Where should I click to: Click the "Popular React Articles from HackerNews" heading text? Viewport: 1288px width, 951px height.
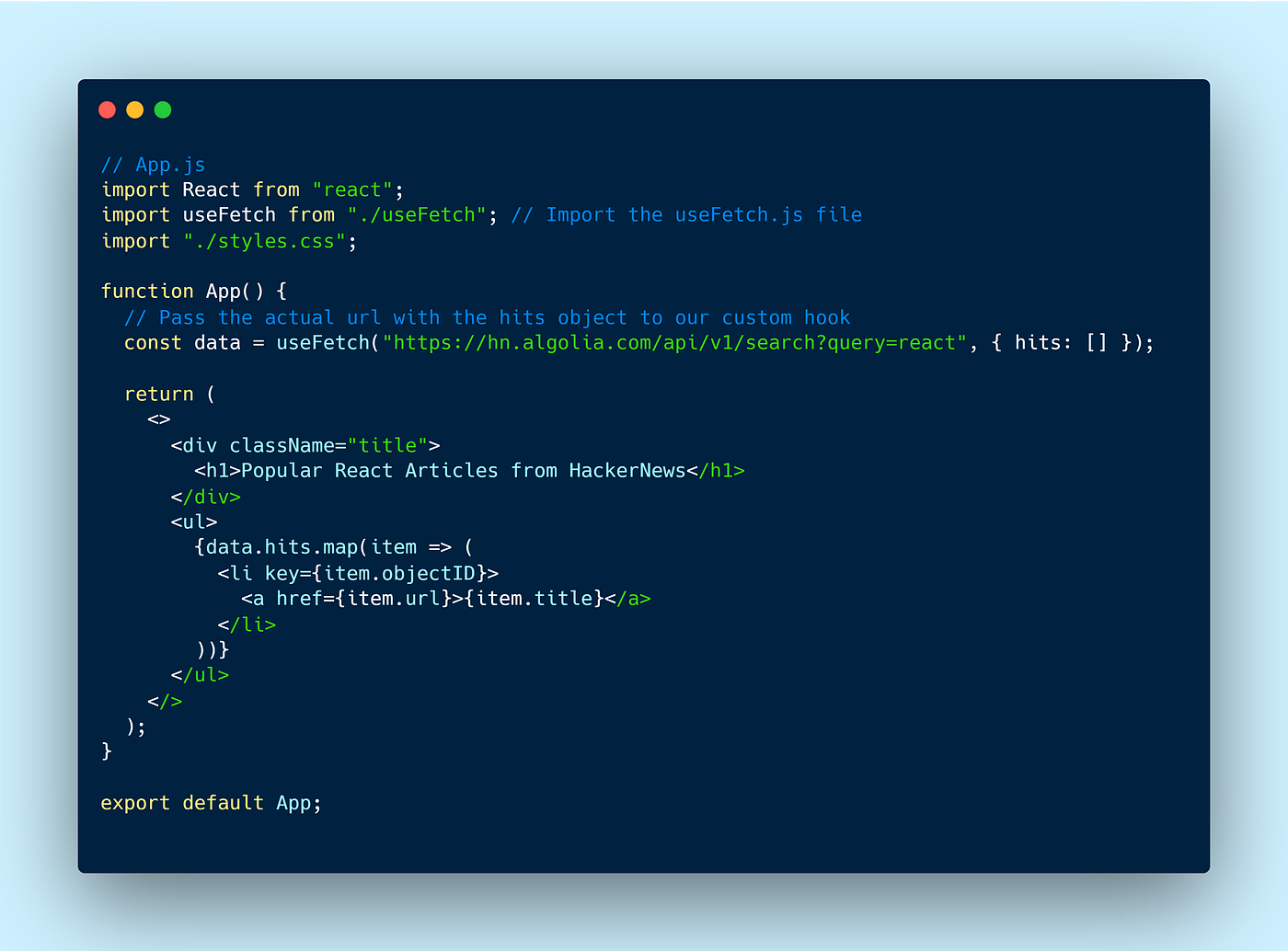coord(464,471)
